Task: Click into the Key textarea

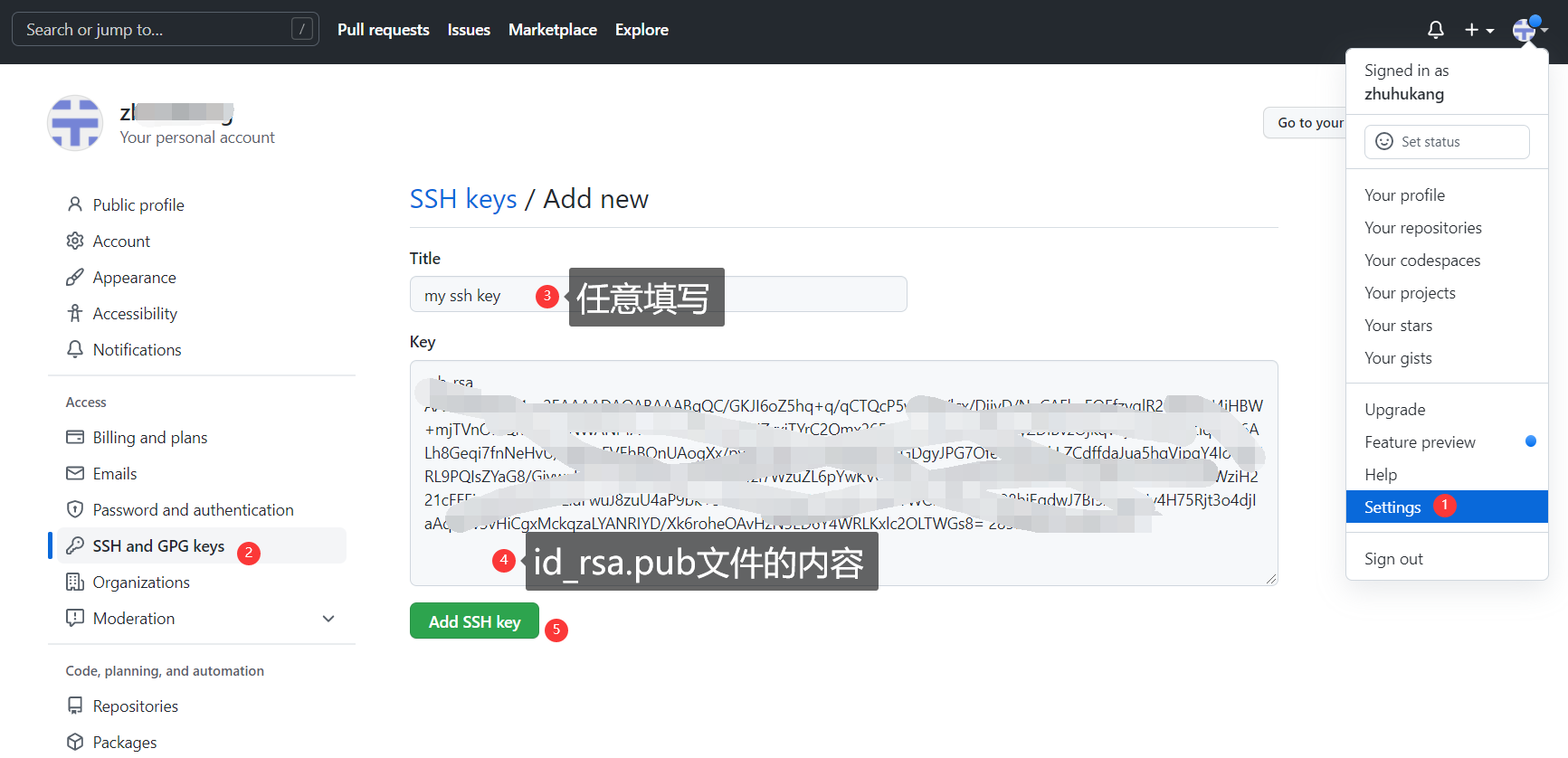Action: 843,473
